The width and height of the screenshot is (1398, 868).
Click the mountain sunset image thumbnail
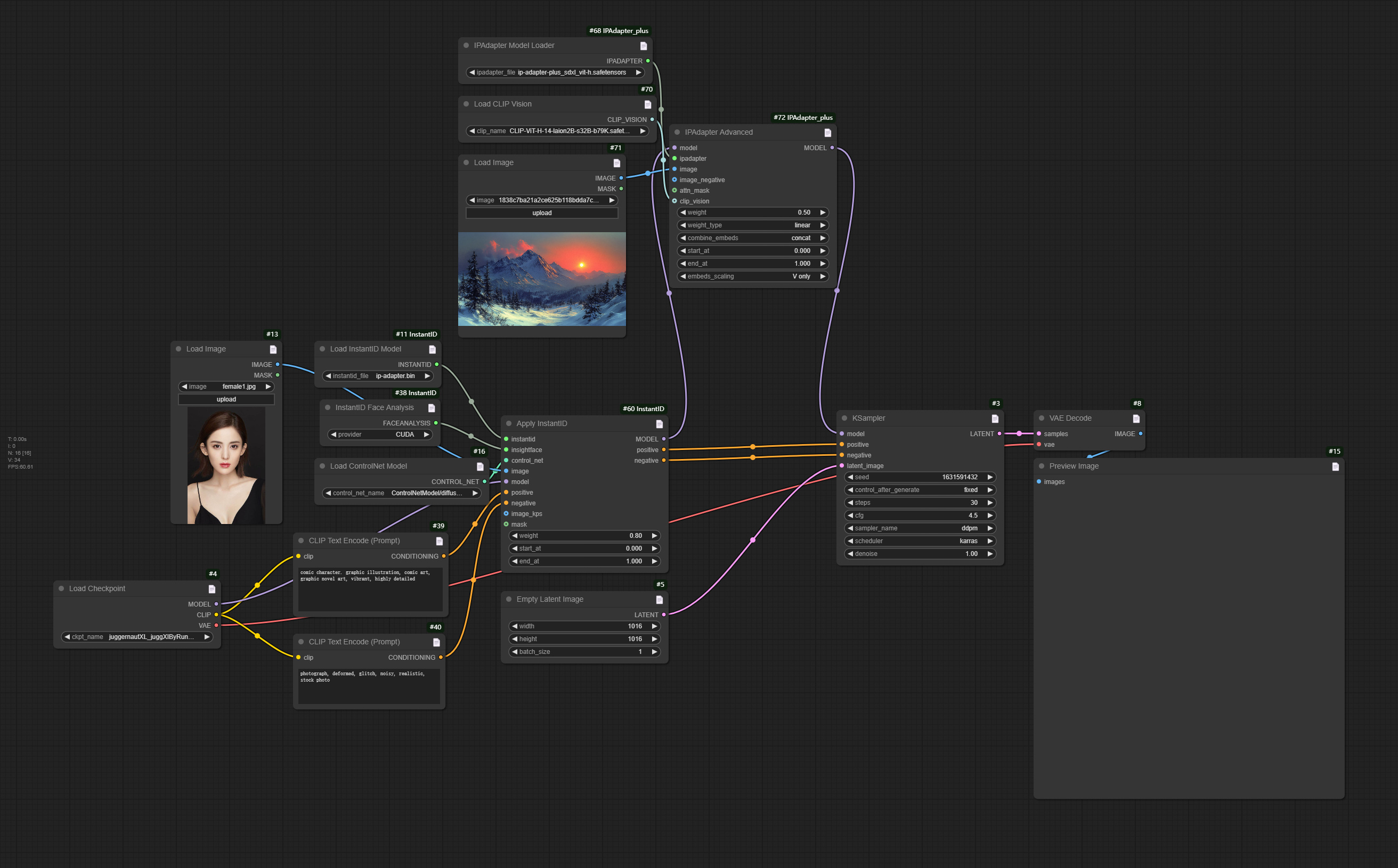pos(542,279)
